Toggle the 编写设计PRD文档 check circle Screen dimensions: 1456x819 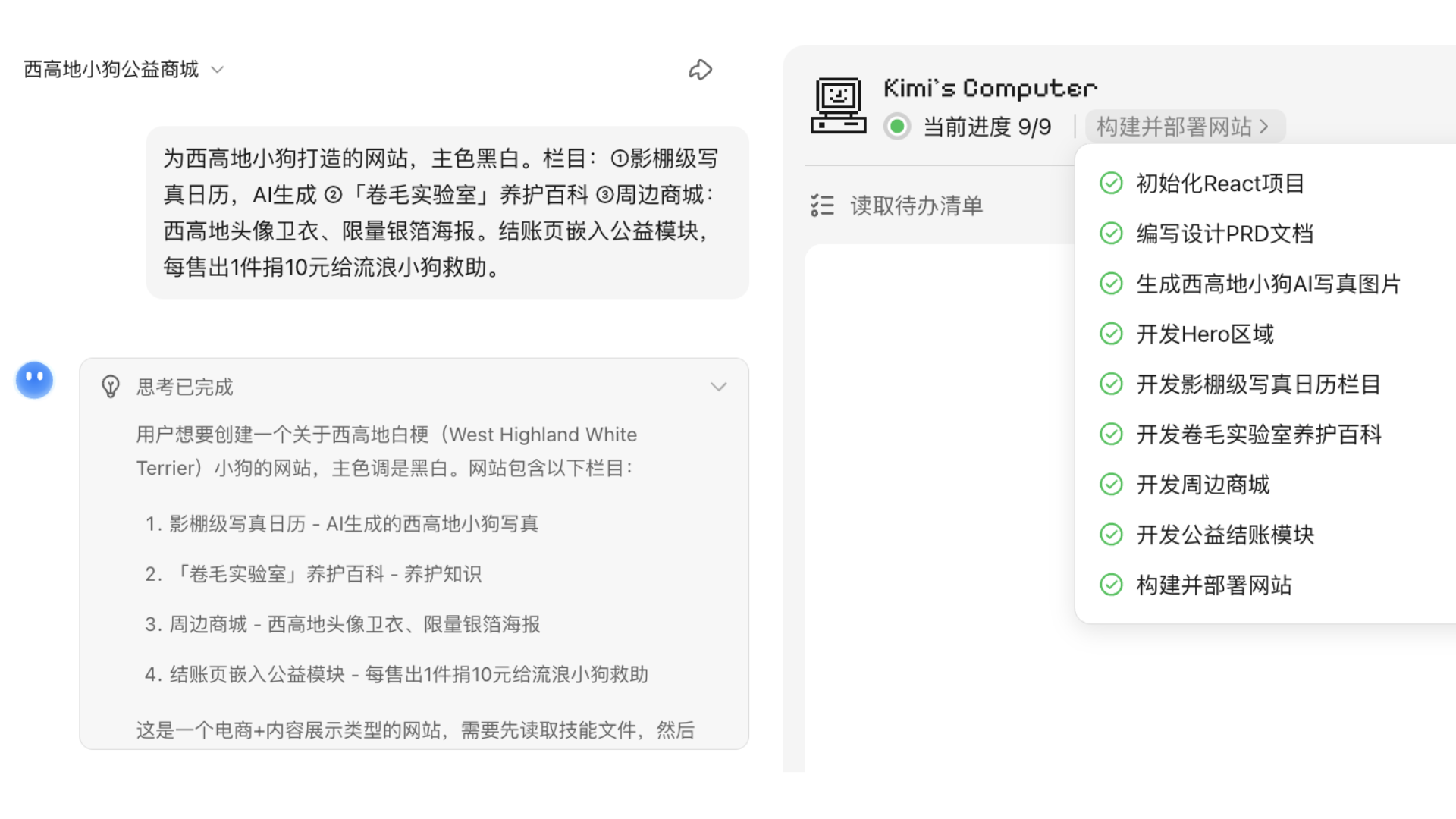tap(1111, 234)
